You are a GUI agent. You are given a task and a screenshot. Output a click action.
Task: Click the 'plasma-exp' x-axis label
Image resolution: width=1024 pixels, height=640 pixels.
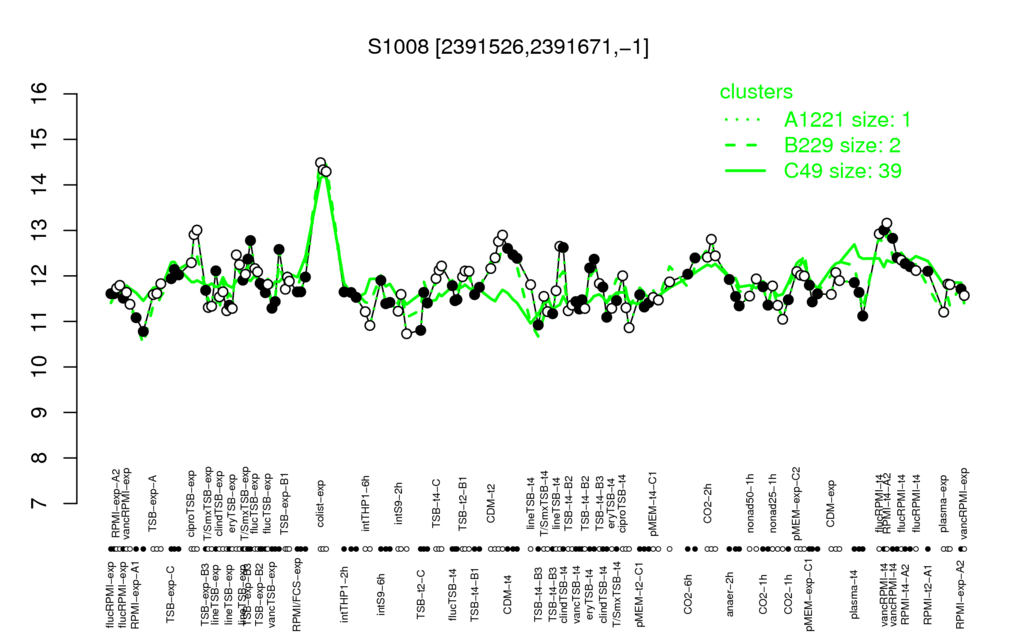point(943,502)
